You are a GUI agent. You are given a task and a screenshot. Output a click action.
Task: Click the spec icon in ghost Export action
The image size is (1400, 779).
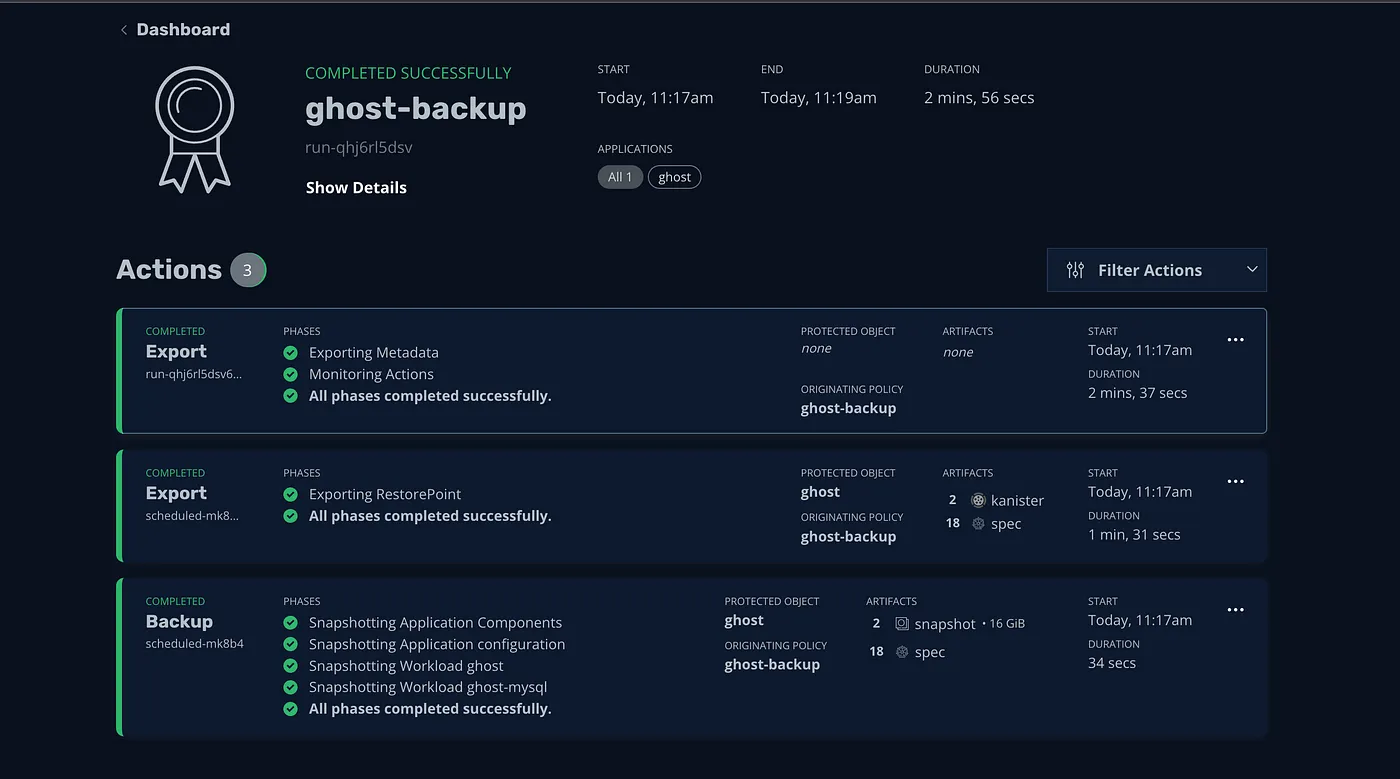point(978,524)
